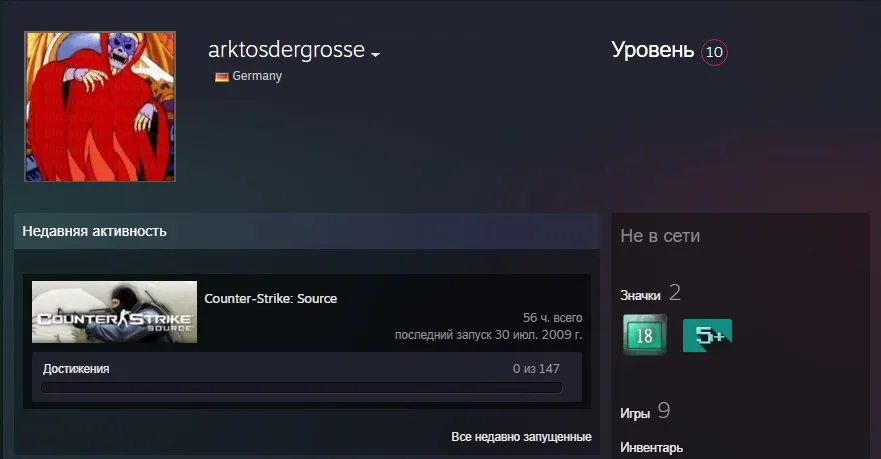Open the Игры games link
Viewport: 881px width, 459px height.
635,413
